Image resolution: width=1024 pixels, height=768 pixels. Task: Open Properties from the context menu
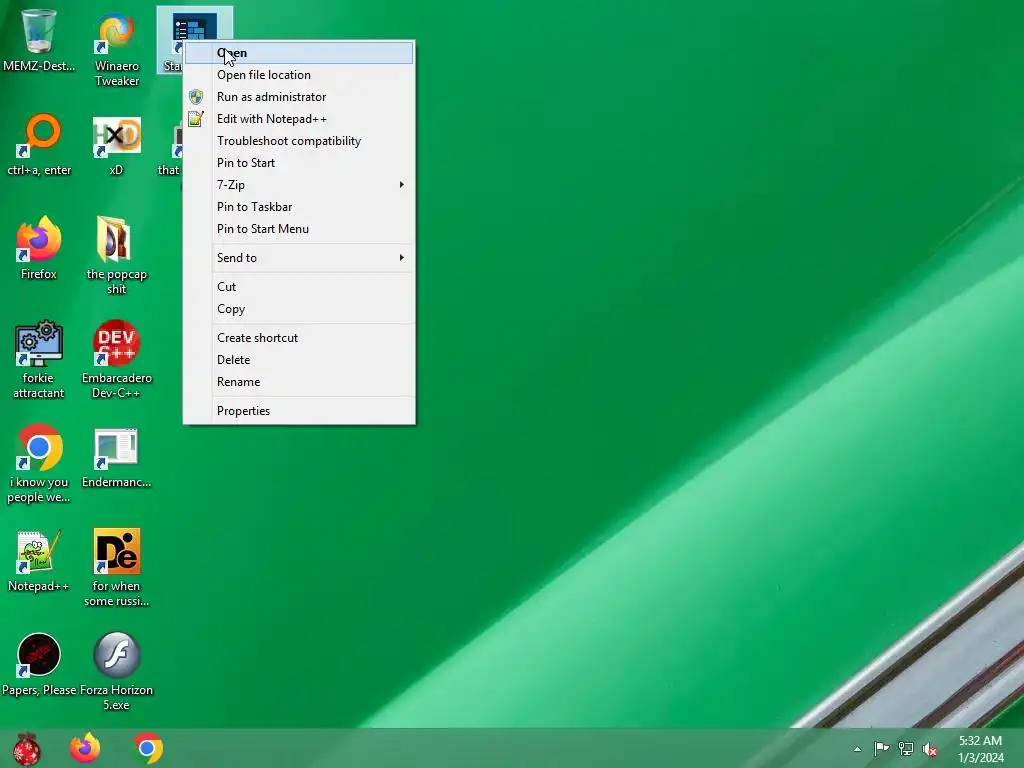coord(299,411)
